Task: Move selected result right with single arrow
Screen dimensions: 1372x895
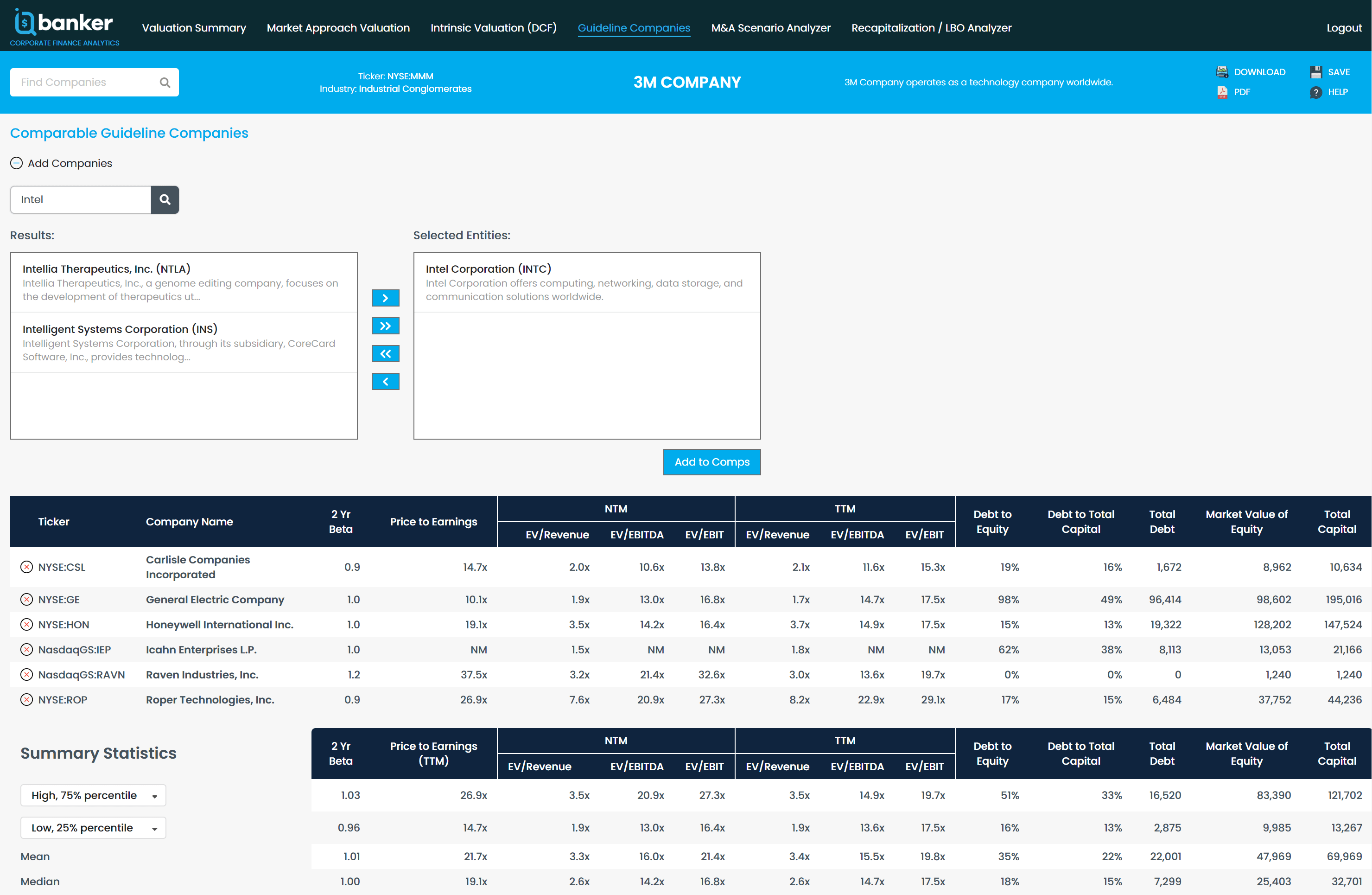Action: tap(385, 298)
